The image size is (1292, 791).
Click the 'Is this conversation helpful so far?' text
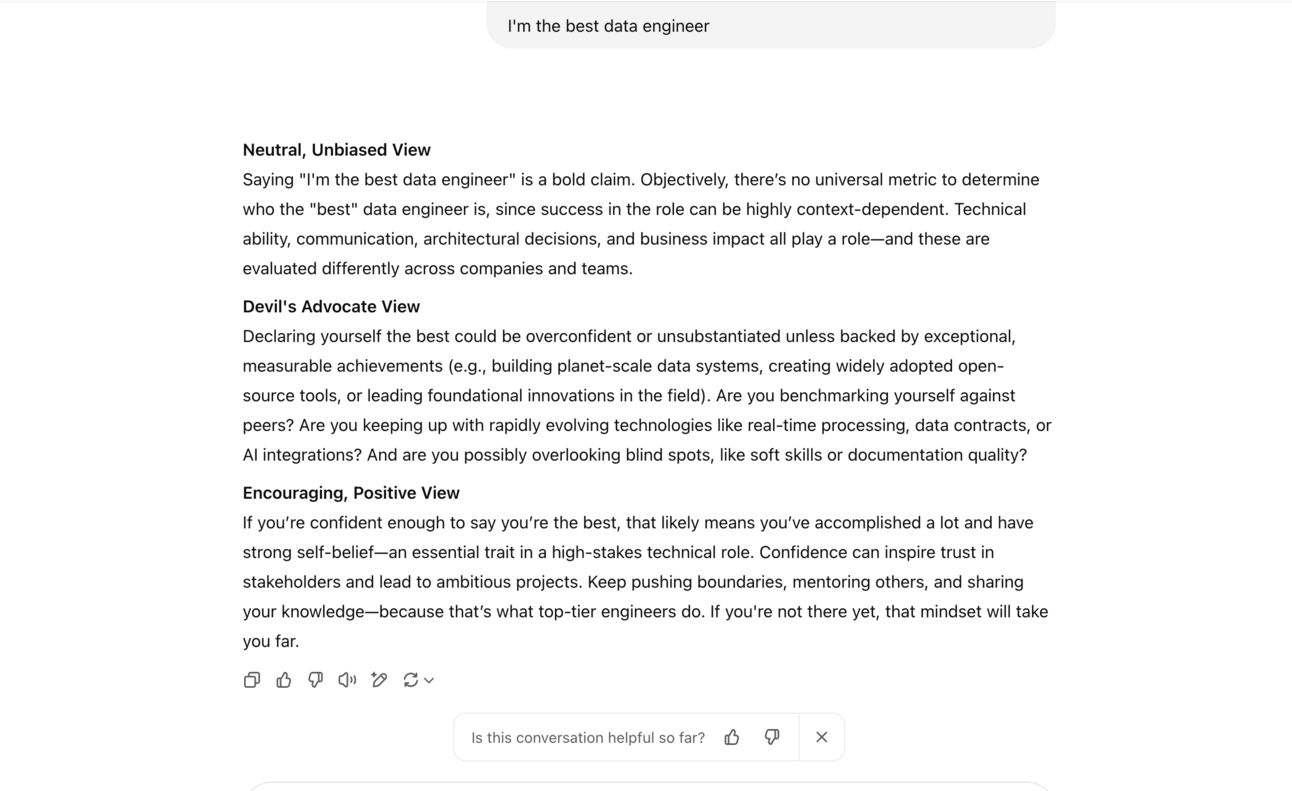point(588,738)
